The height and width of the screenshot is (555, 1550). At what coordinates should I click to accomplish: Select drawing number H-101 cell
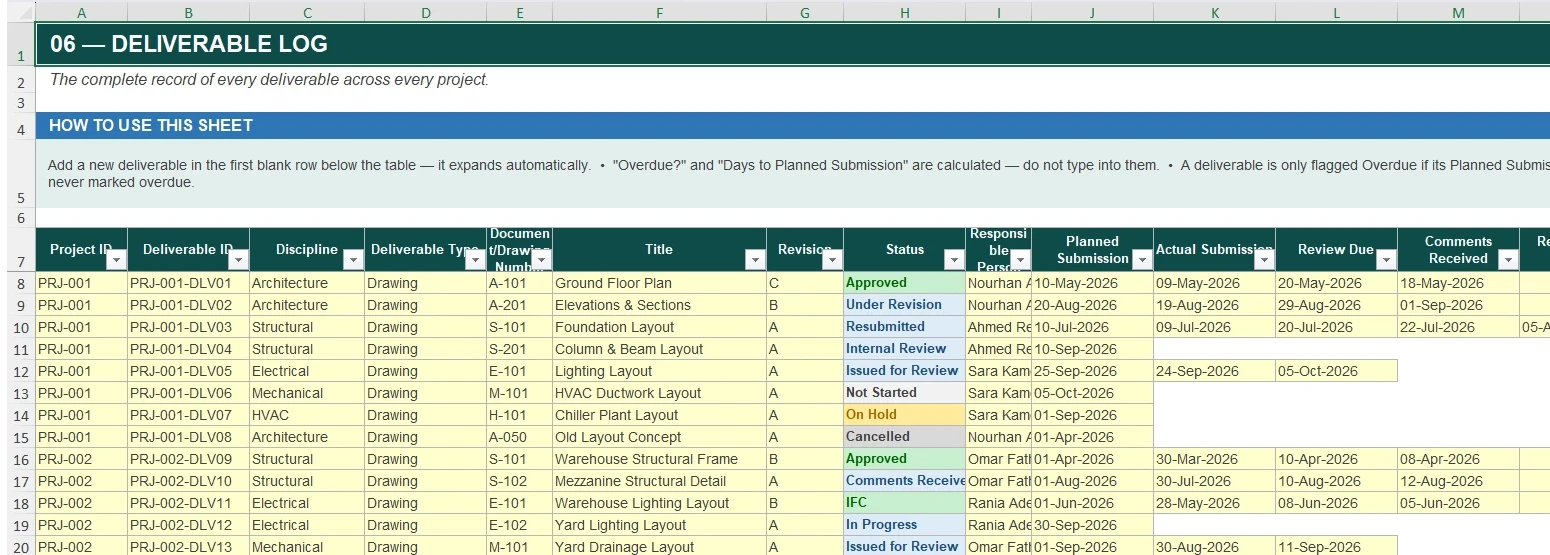click(519, 415)
